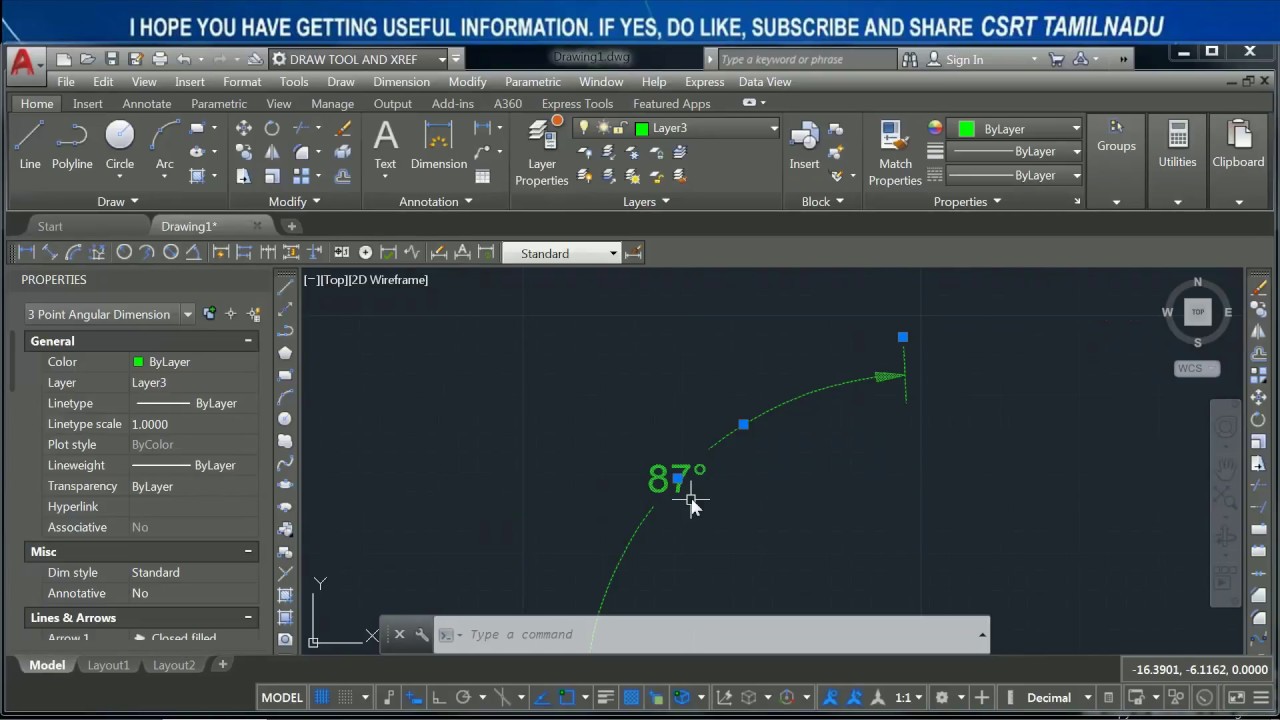
Task: Start the Text annotation tool
Action: (x=385, y=145)
